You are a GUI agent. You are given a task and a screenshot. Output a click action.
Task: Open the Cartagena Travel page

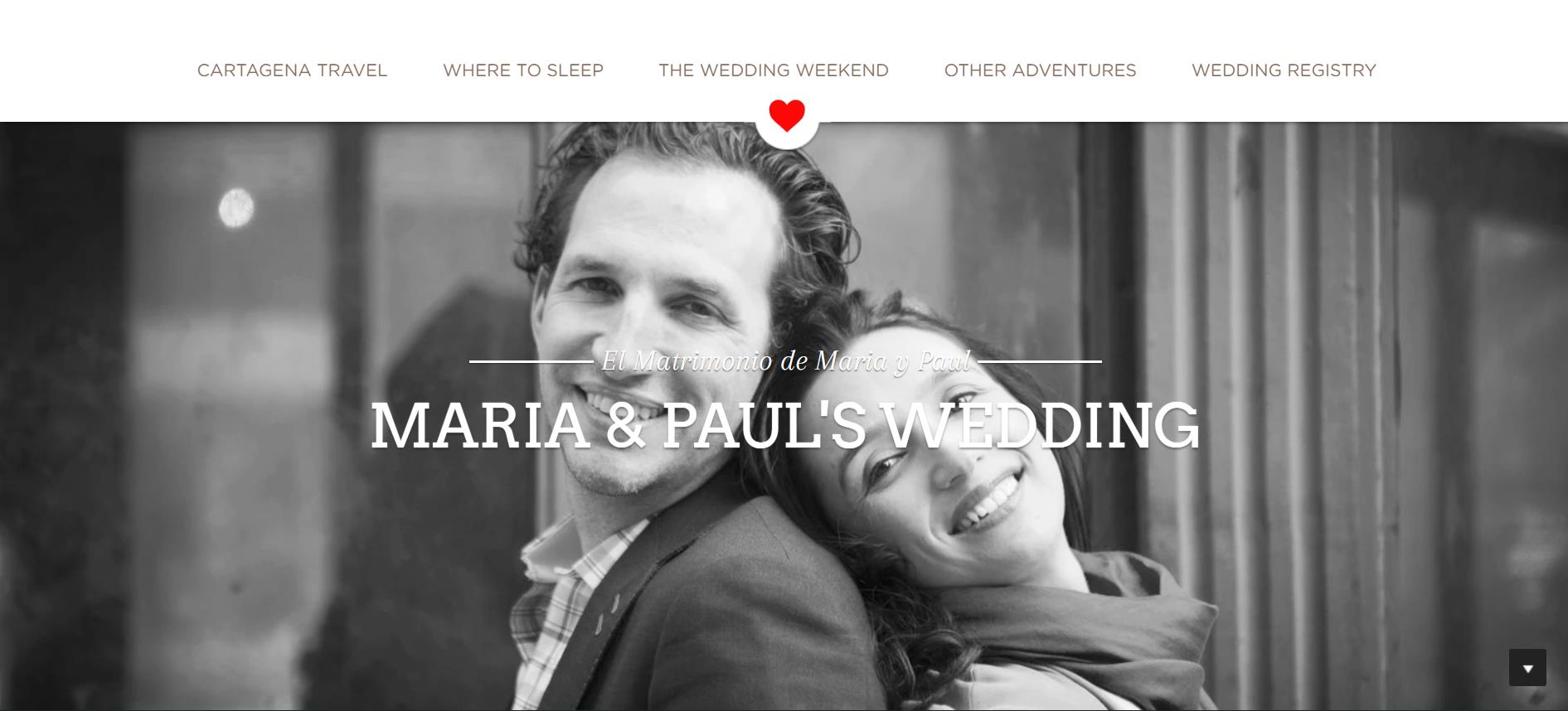[x=292, y=70]
